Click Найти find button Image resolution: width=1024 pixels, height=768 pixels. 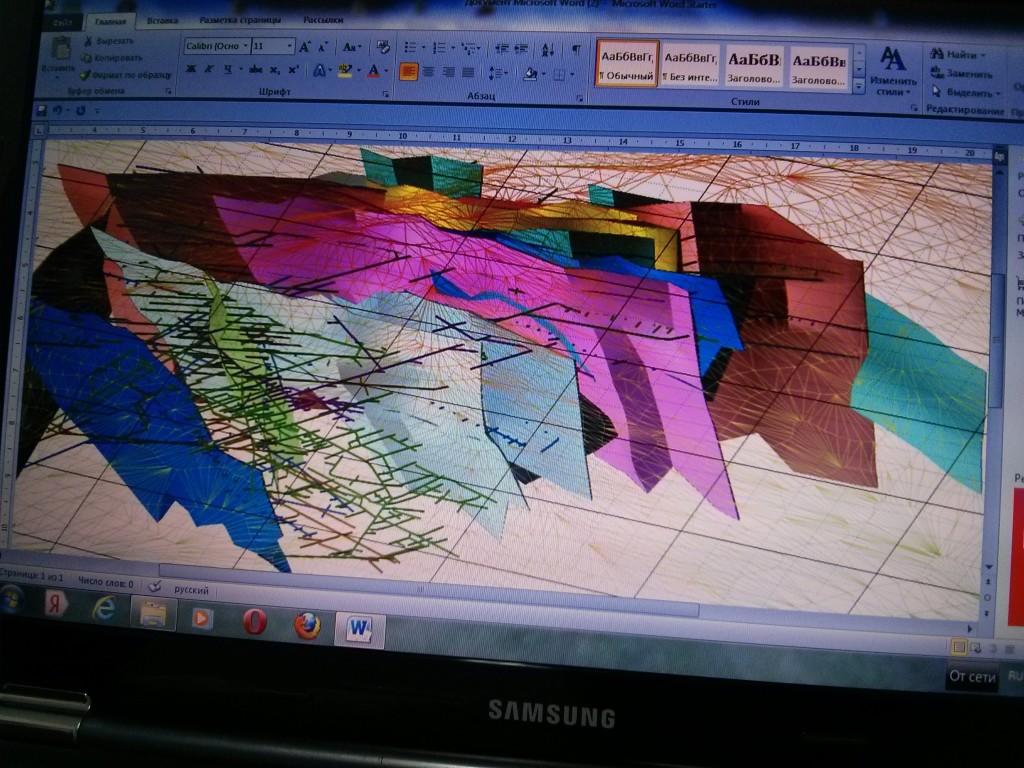(x=957, y=55)
